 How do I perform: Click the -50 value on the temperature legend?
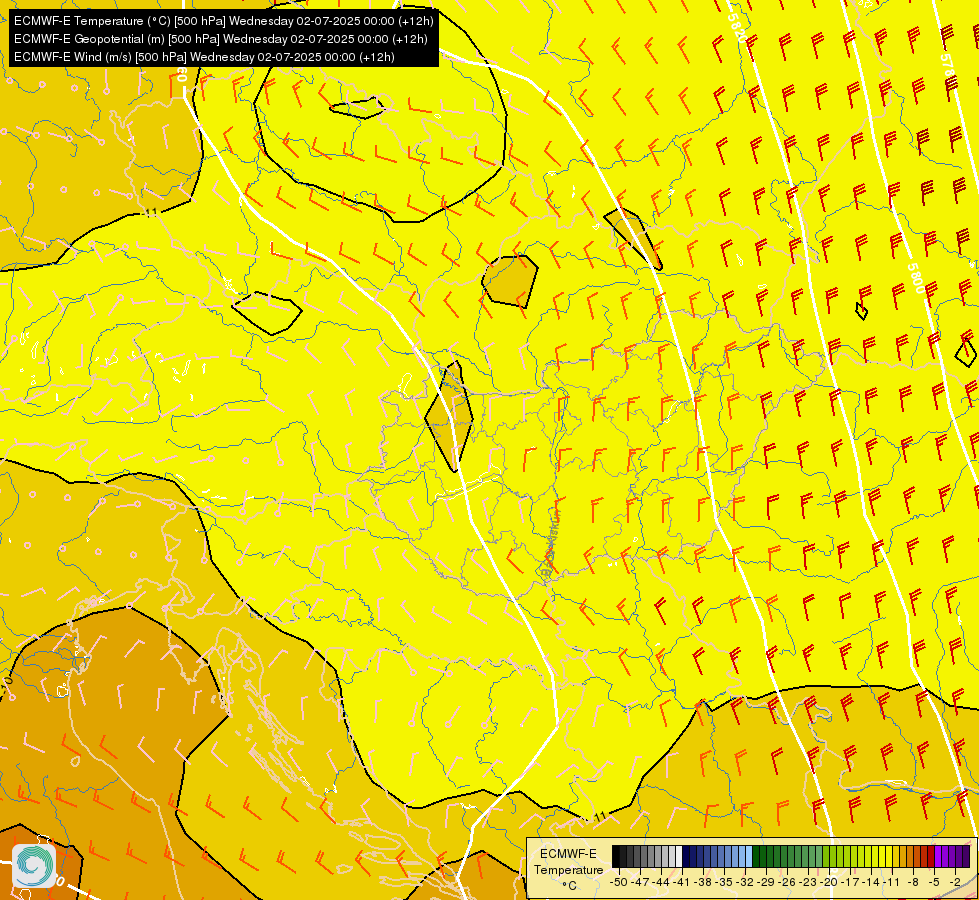click(619, 882)
